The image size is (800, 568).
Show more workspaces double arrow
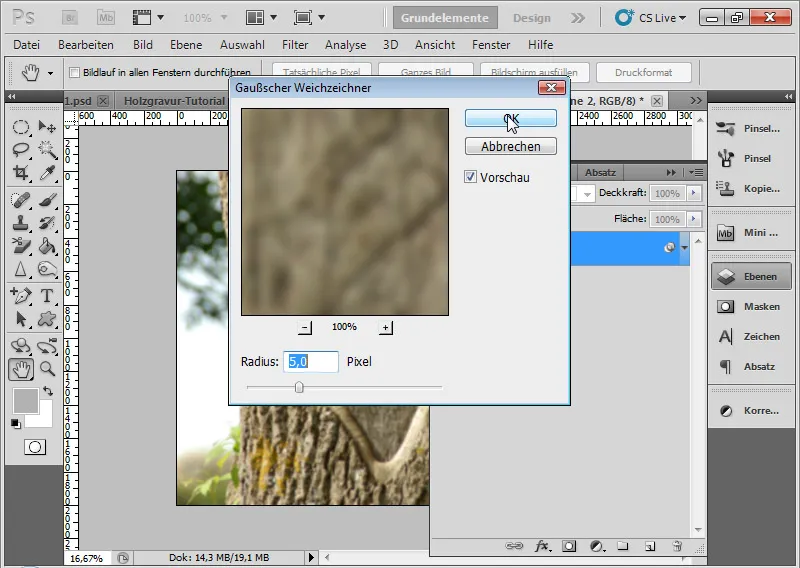coord(578,18)
